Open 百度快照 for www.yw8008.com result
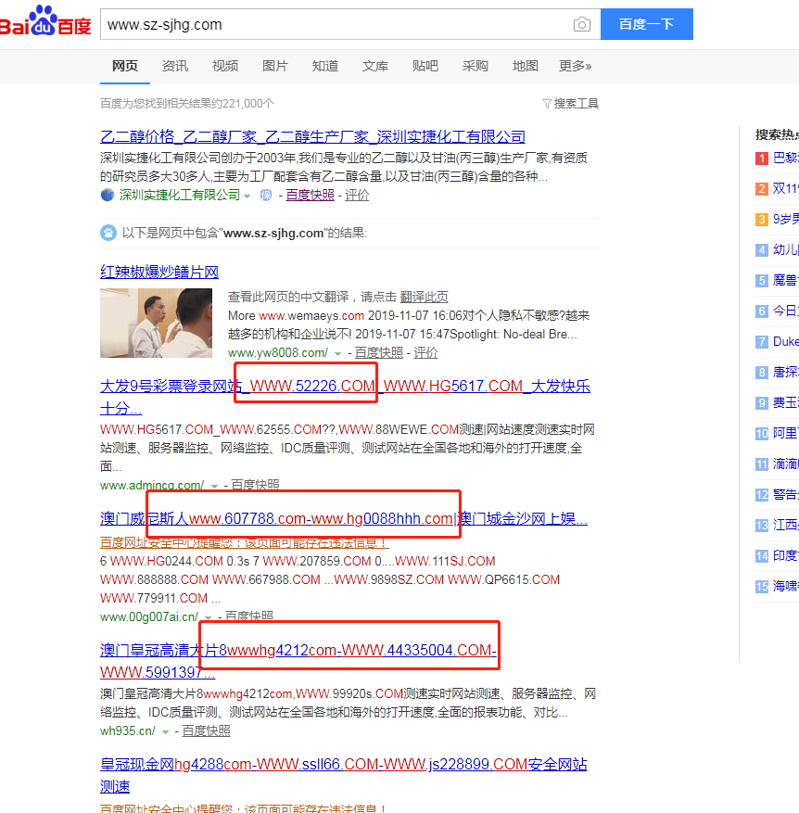This screenshot has width=799, height=813. pos(379,353)
